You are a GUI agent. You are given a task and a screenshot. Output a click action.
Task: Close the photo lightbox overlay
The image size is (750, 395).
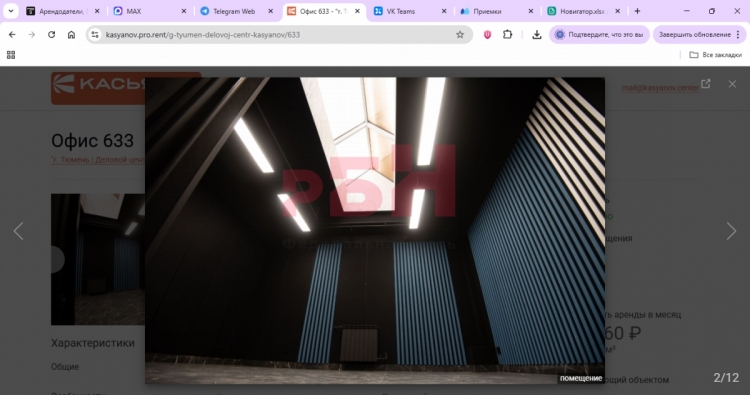click(732, 84)
